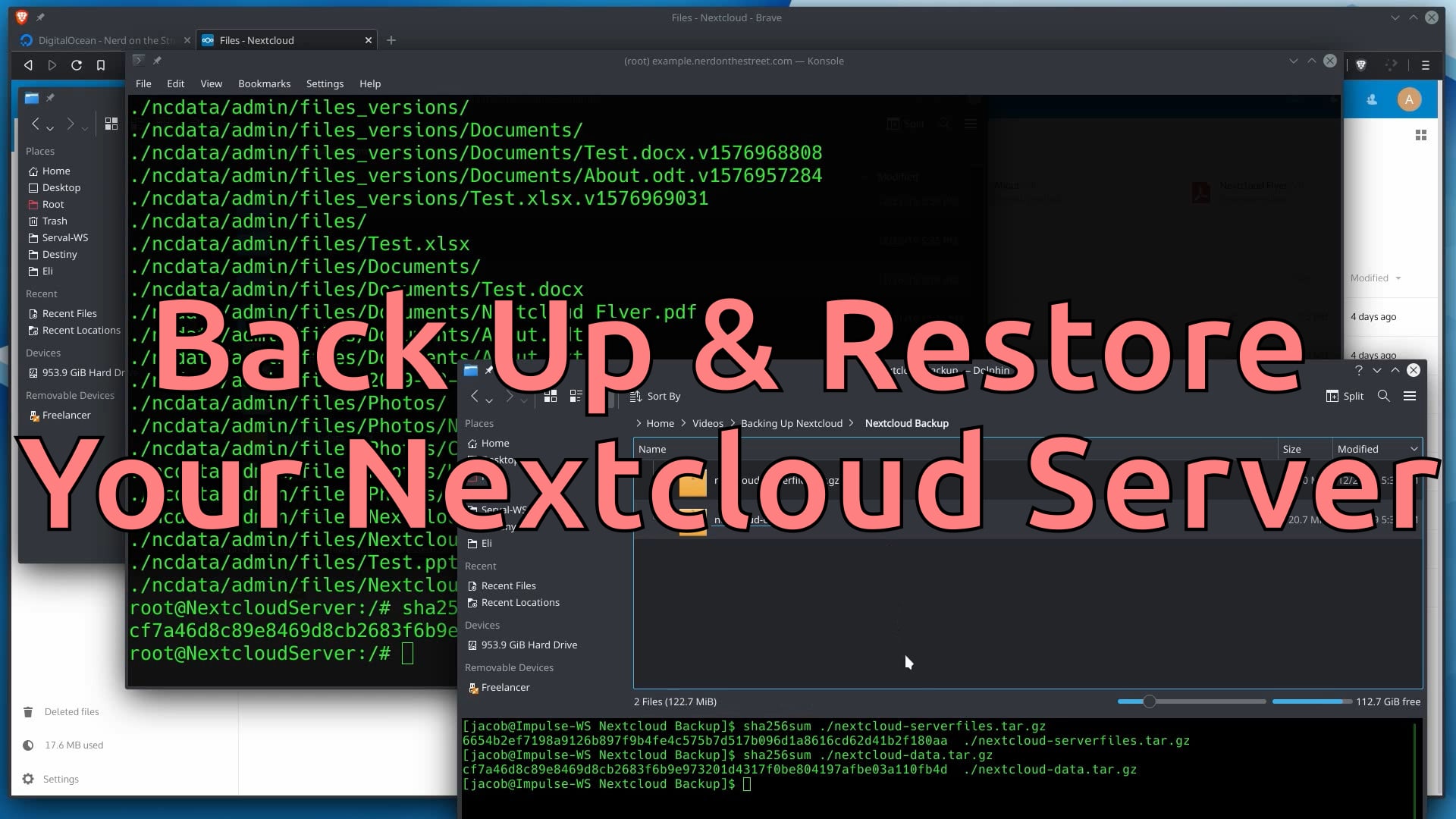1456x819 pixels.
Task: Switch to the DigitalOcean tab
Action: click(x=105, y=40)
